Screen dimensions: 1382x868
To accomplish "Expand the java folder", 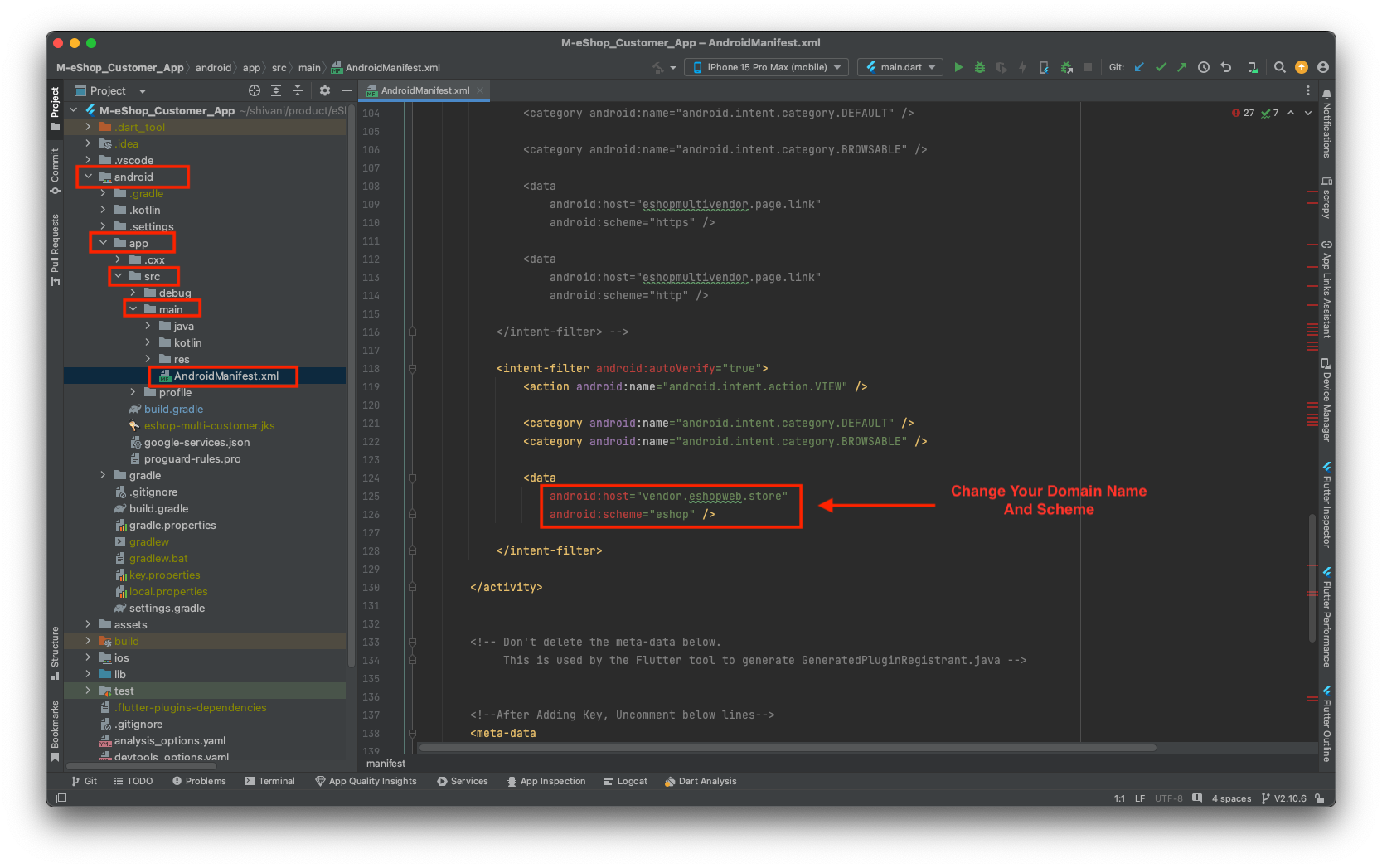I will (x=148, y=326).
